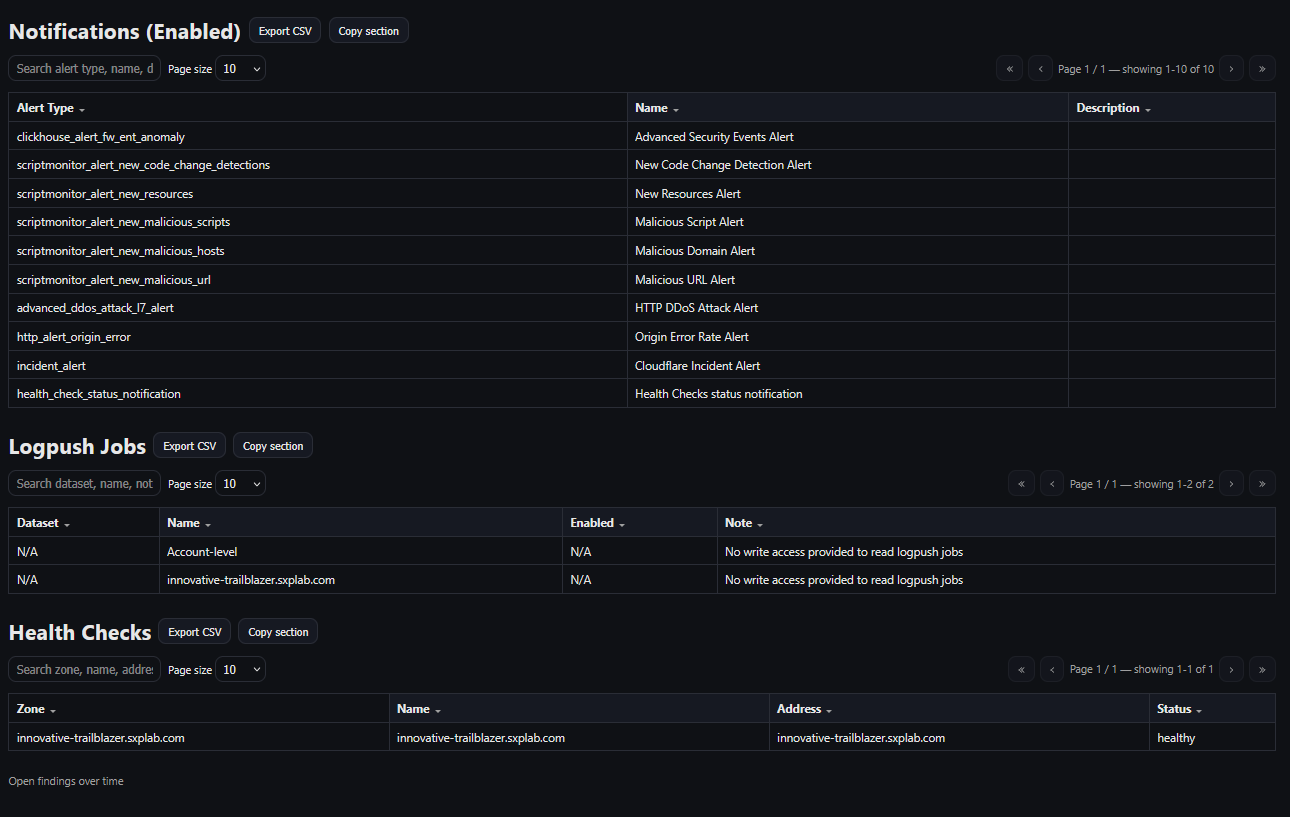The width and height of the screenshot is (1290, 817).
Task: Copy the Notifications section
Action: (368, 30)
